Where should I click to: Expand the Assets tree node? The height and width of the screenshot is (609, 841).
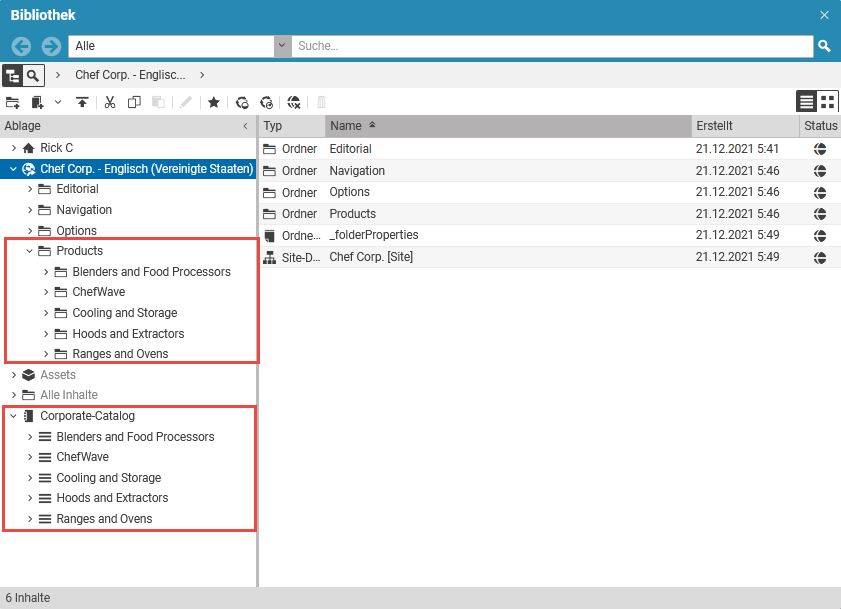click(13, 375)
